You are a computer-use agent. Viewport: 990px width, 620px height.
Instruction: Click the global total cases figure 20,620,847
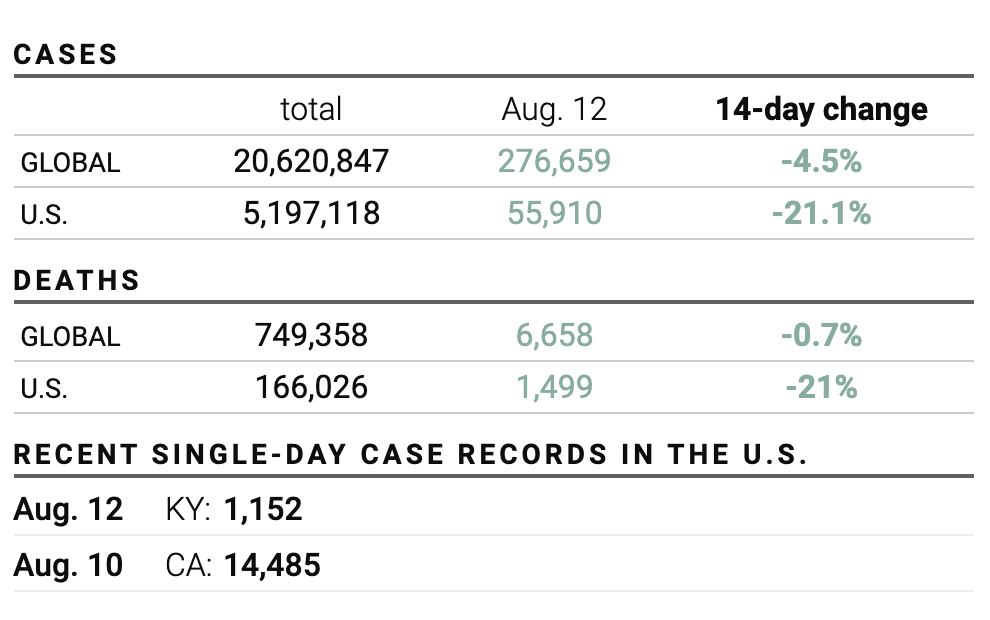[x=311, y=161]
